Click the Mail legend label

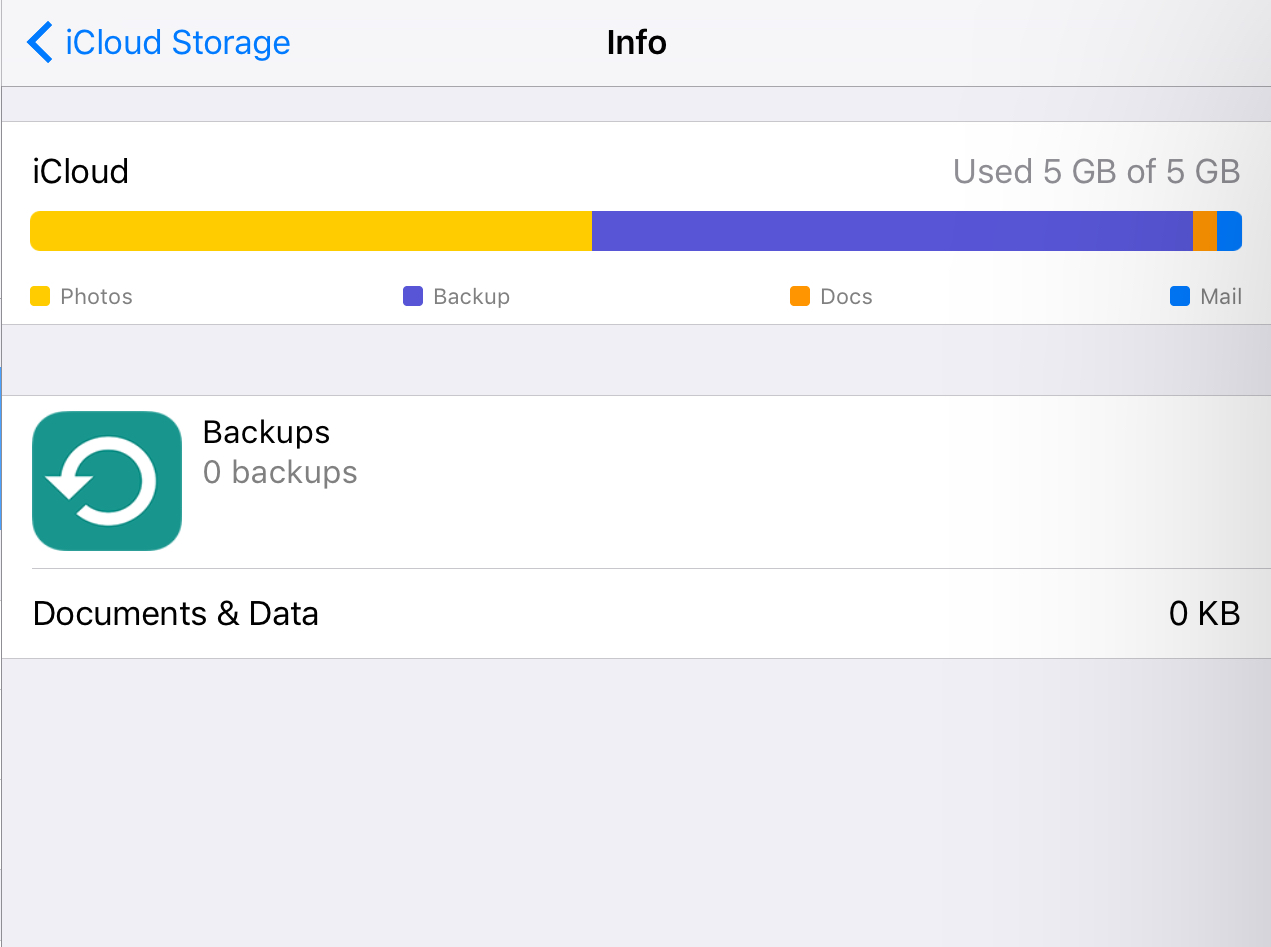pos(1221,296)
